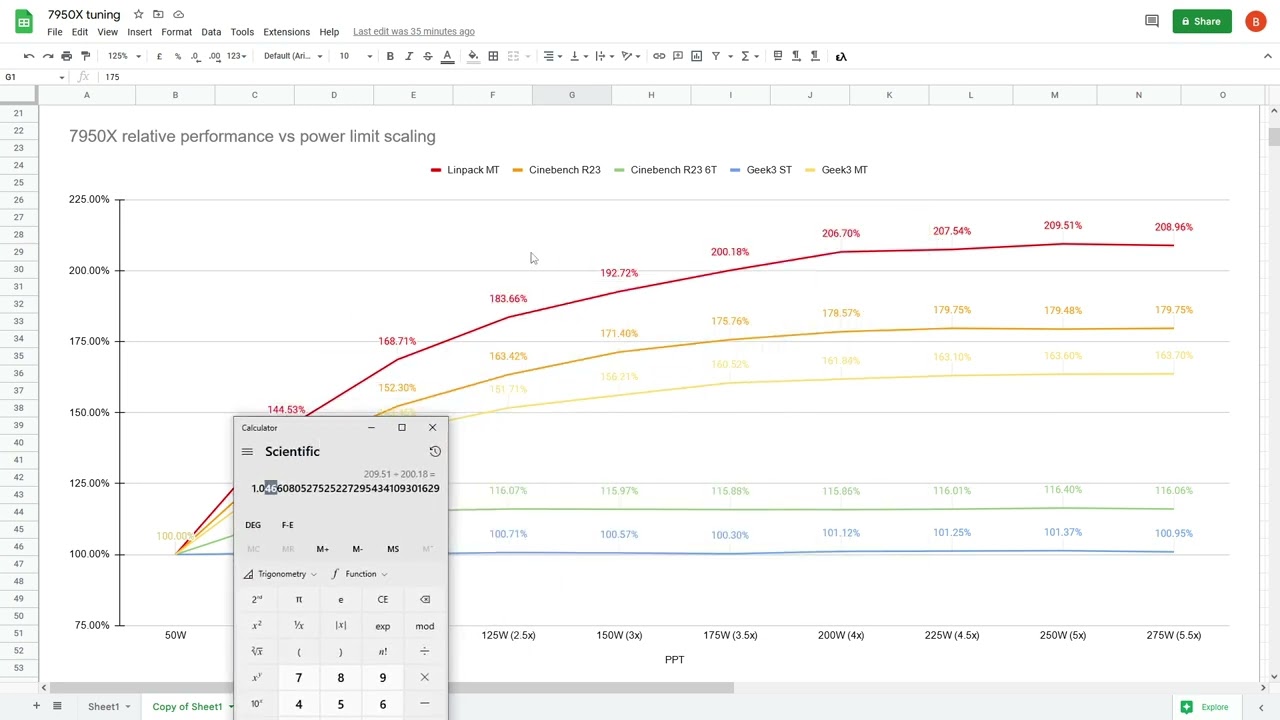
Task: Insert a comment via toolbar icon
Action: pos(678,56)
